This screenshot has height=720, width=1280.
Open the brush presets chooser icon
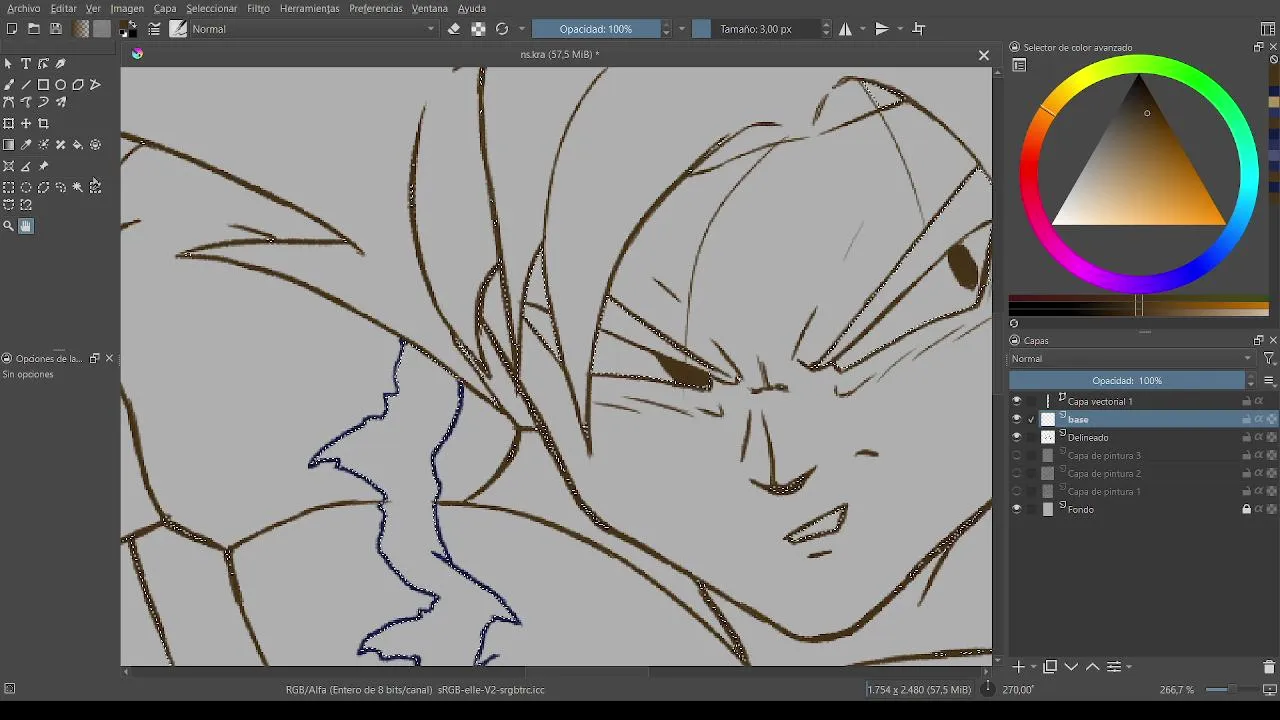179,29
